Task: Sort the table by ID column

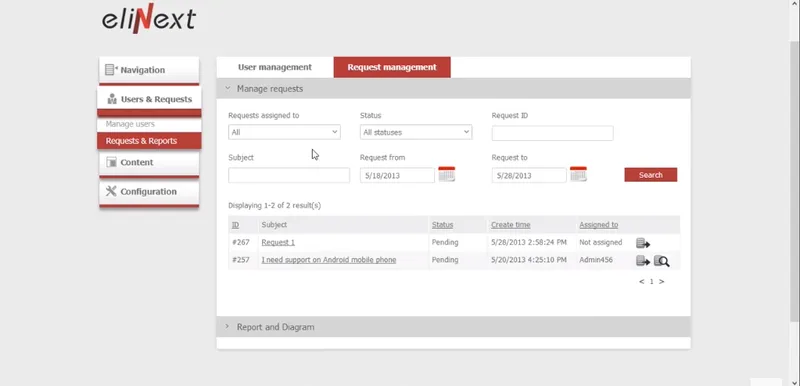Action: (x=235, y=225)
